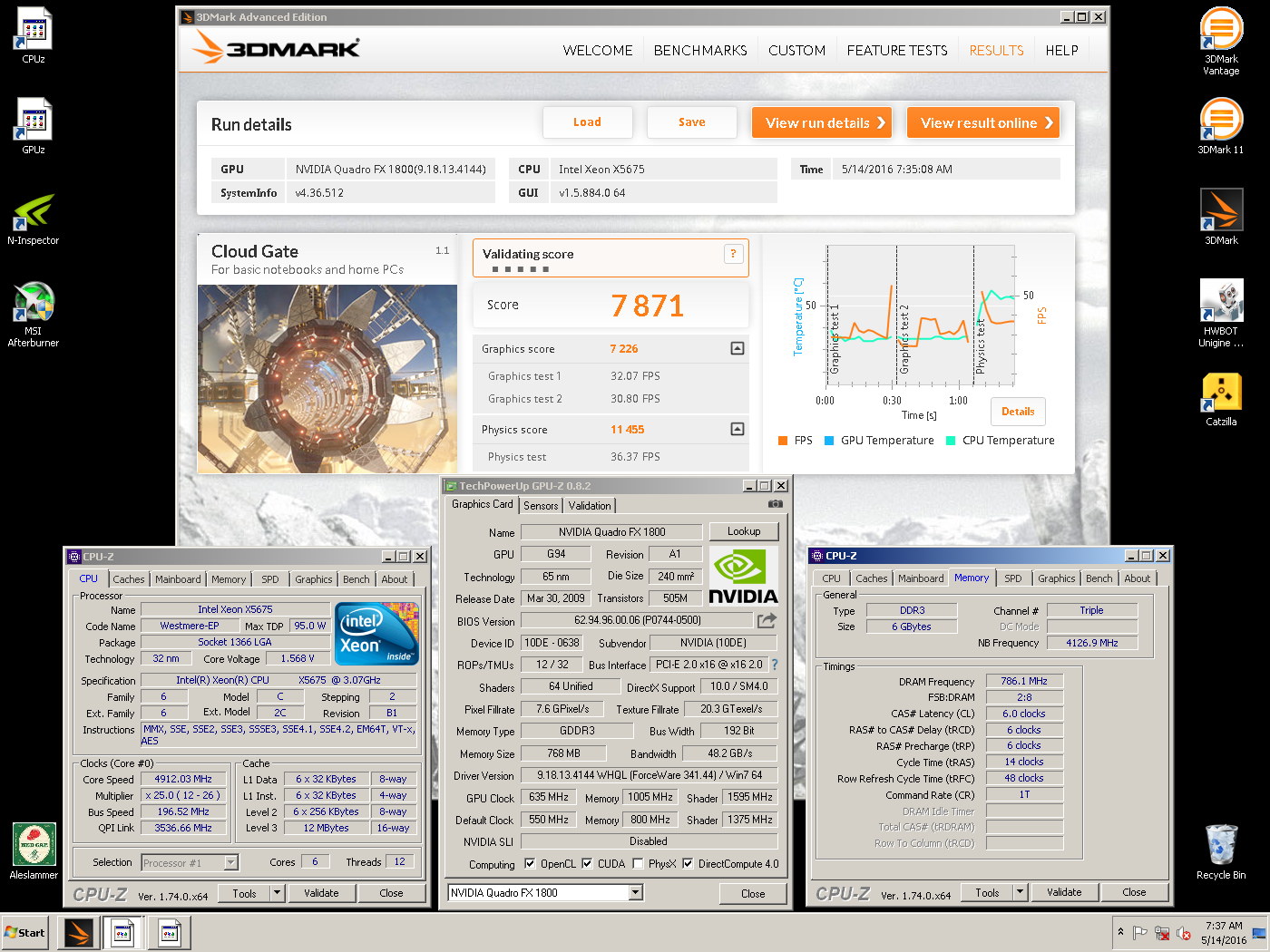Click the Save button in Run details

(691, 122)
